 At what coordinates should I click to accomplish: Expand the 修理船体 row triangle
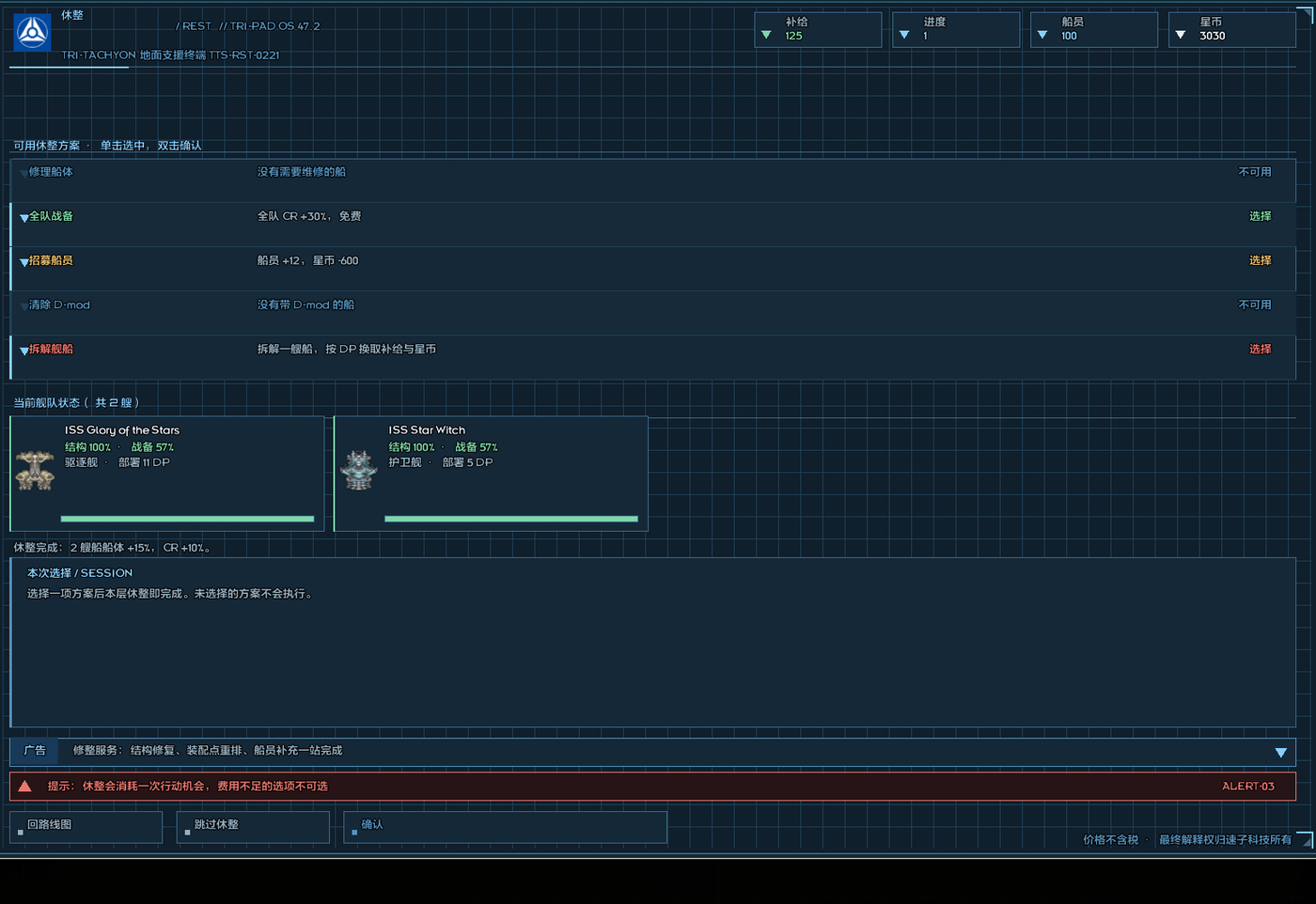[23, 174]
